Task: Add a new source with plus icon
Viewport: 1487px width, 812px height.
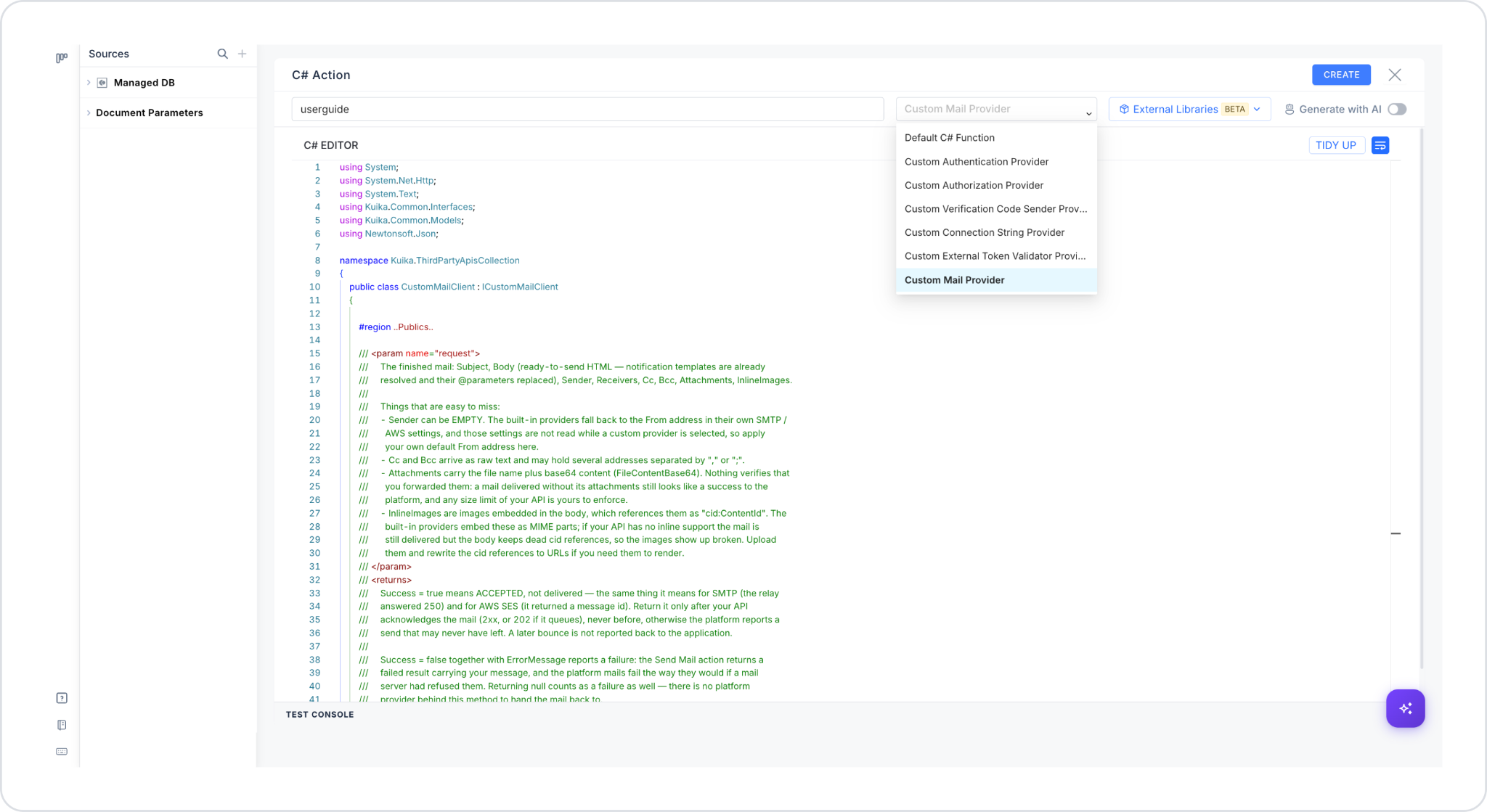Action: click(x=243, y=54)
